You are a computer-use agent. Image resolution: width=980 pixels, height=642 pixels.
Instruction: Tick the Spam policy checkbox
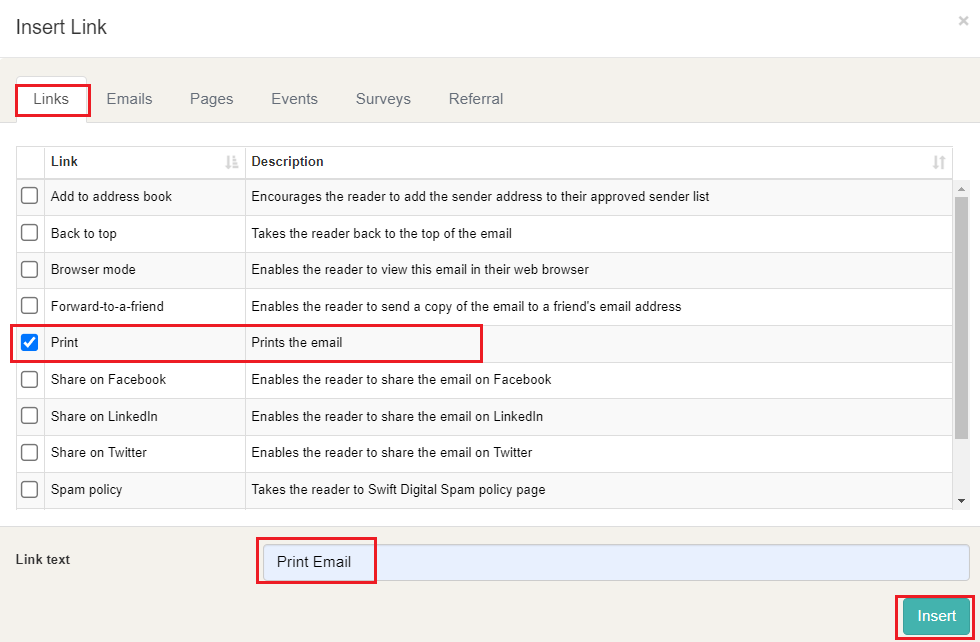29,489
